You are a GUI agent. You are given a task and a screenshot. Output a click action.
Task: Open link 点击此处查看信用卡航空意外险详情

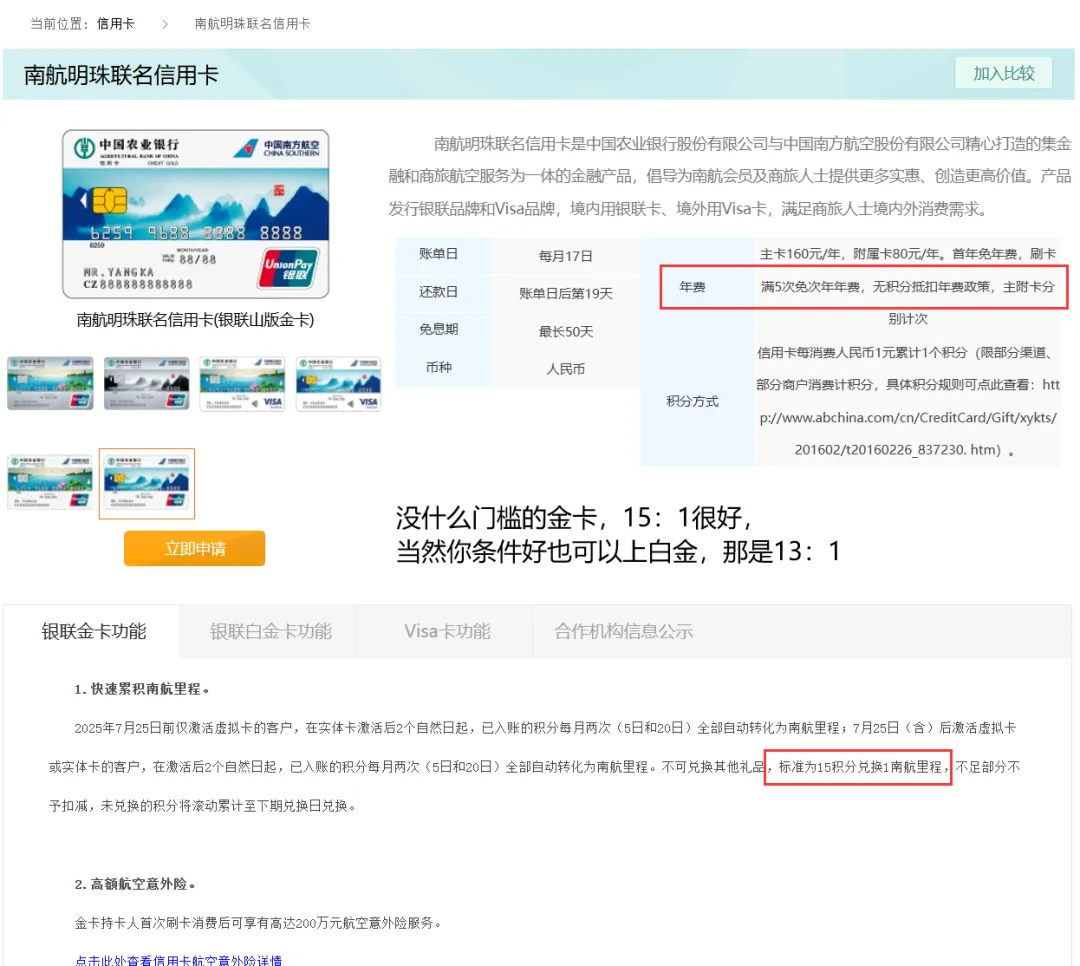[x=178, y=960]
